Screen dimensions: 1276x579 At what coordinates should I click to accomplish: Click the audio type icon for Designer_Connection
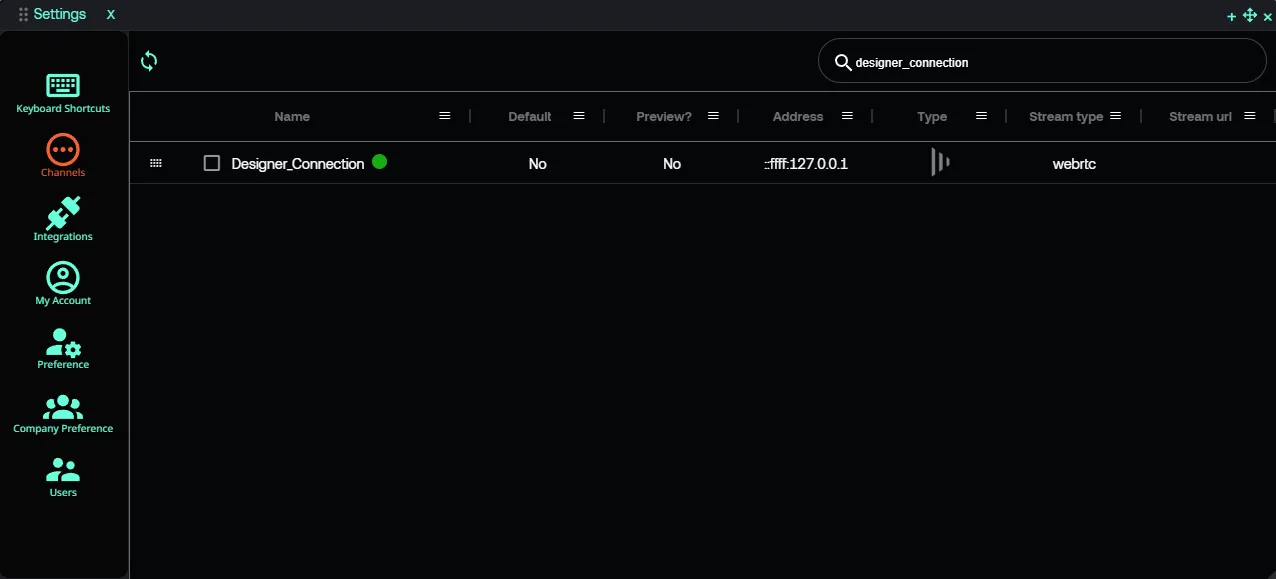pyautogui.click(x=939, y=162)
